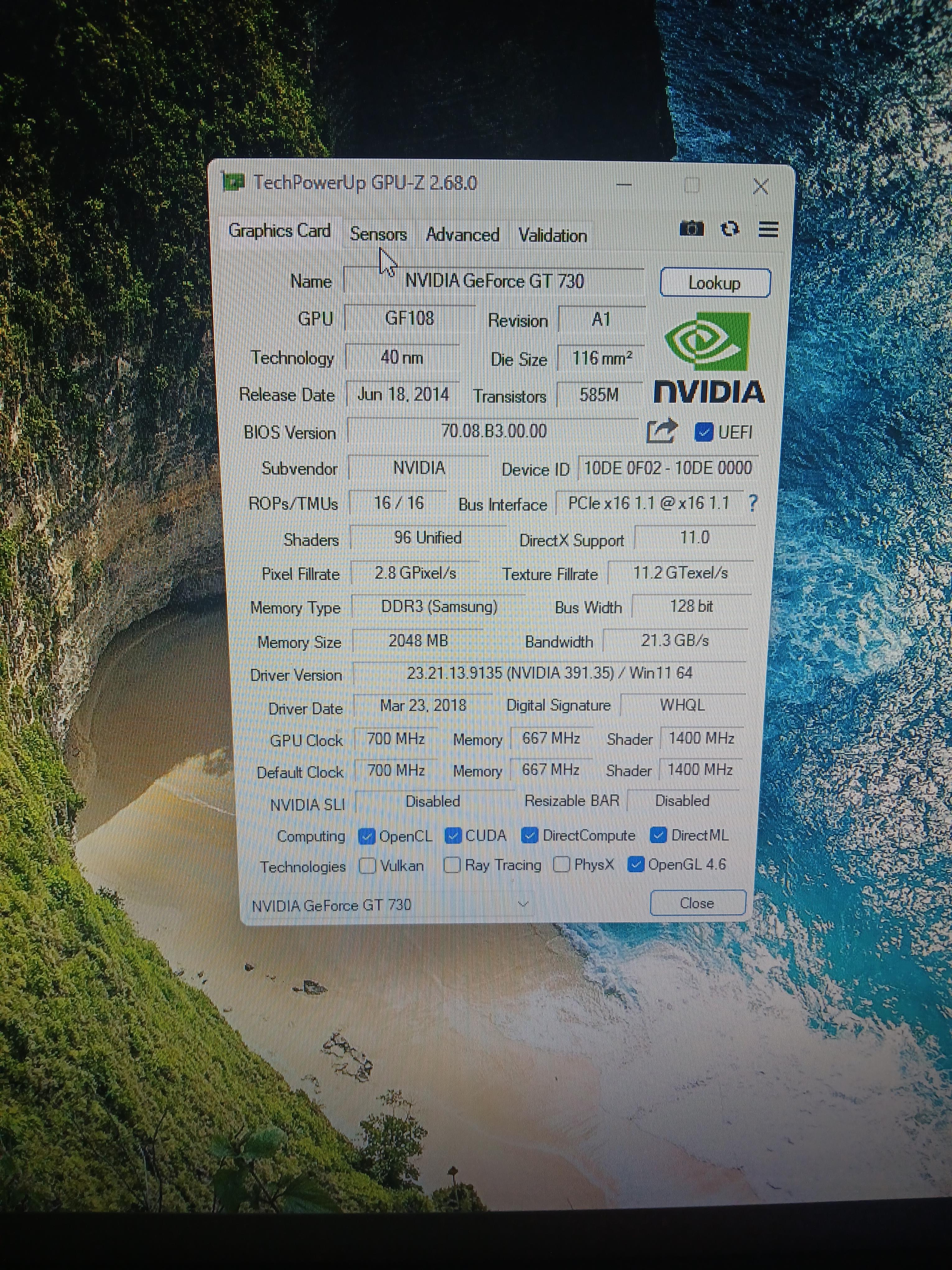Click the BIOS Version field

click(493, 431)
